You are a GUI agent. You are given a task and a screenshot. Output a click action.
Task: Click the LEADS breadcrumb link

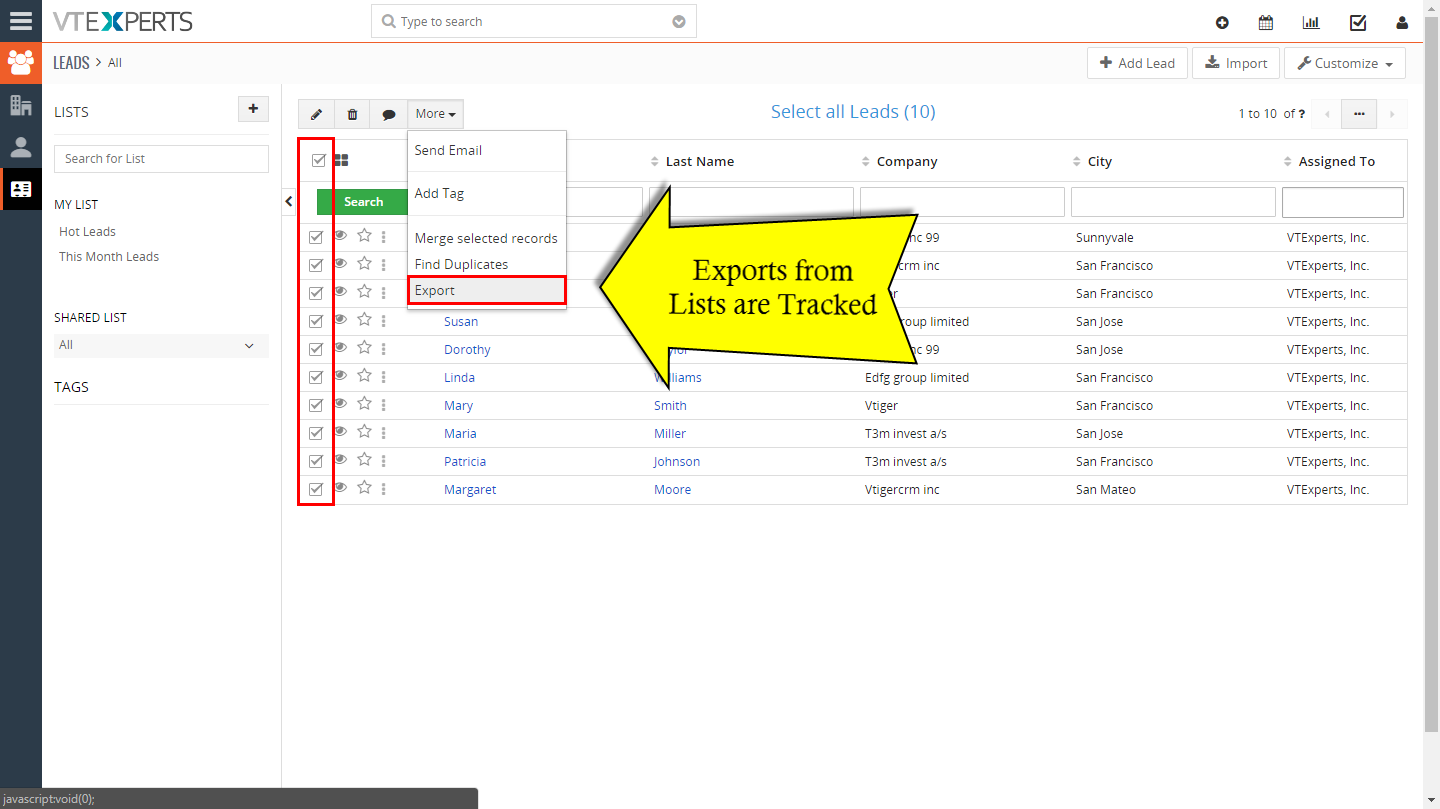pyautogui.click(x=71, y=63)
